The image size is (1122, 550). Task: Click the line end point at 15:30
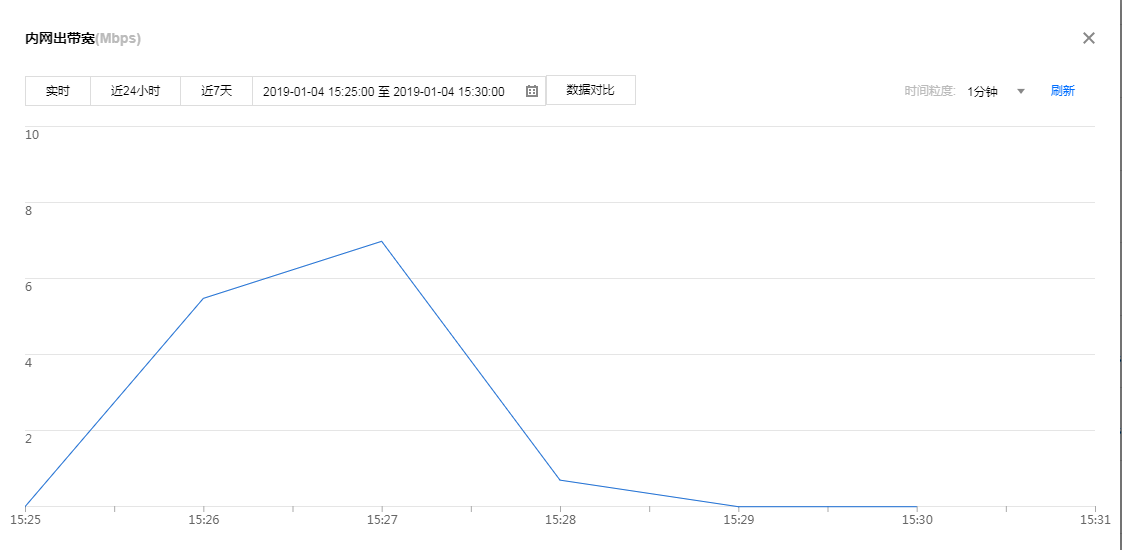[x=917, y=507]
